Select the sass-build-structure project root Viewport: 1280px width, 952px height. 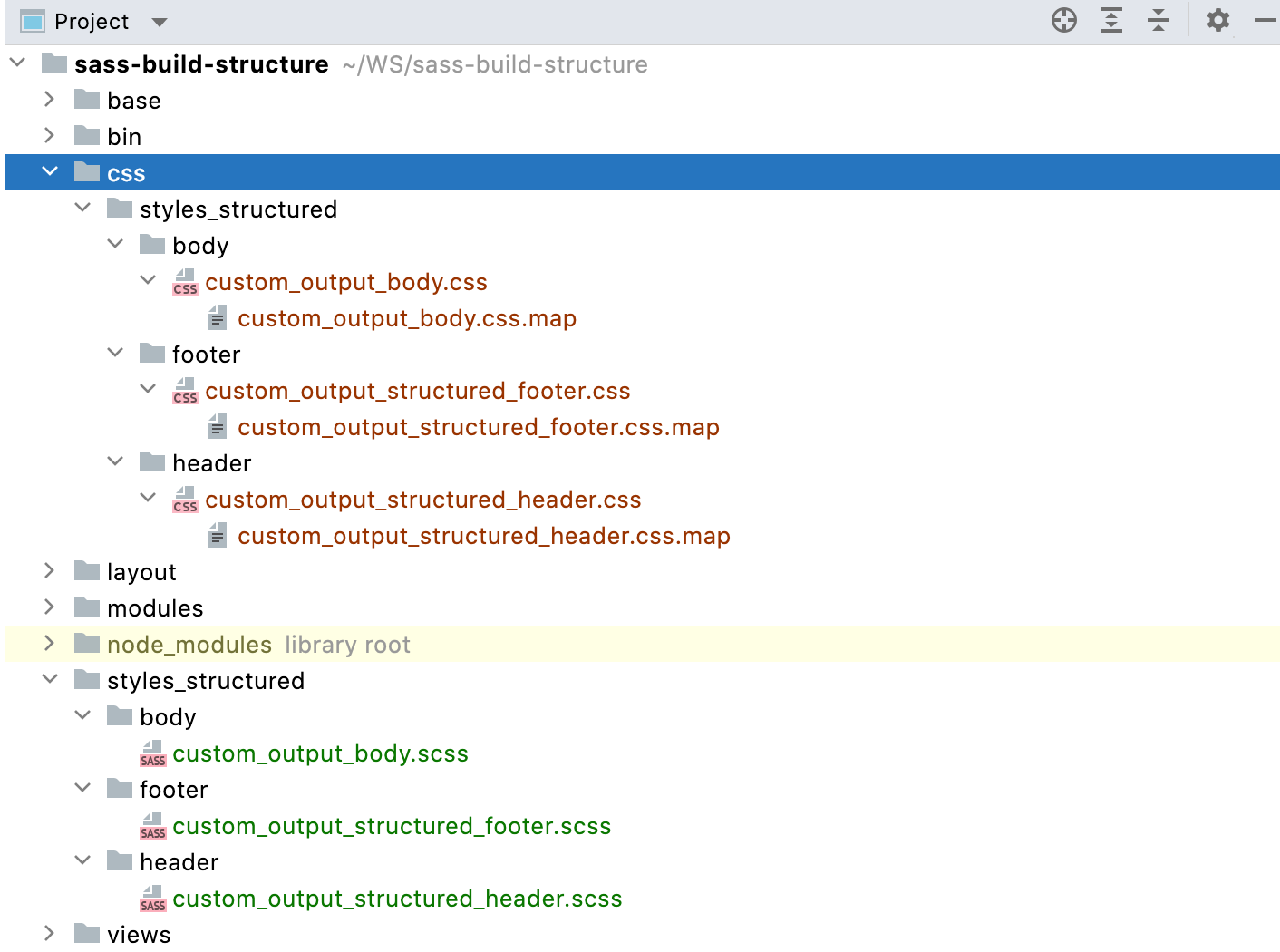[201, 63]
